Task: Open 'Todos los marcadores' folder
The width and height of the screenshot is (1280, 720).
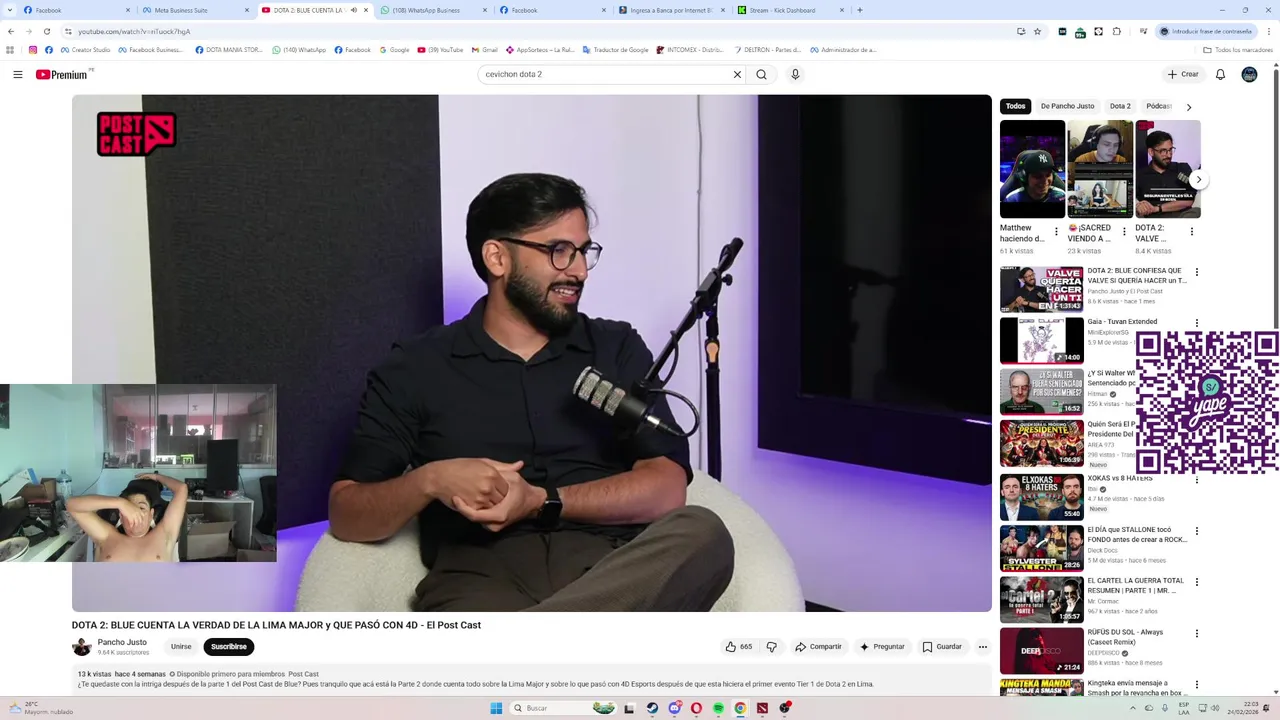Action: 1238,49
